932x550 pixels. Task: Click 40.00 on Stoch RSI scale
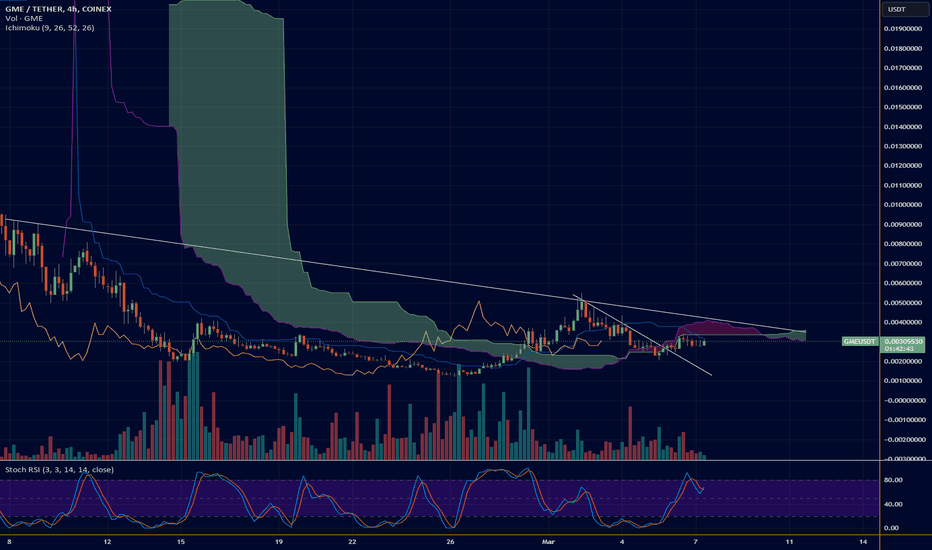coord(893,504)
